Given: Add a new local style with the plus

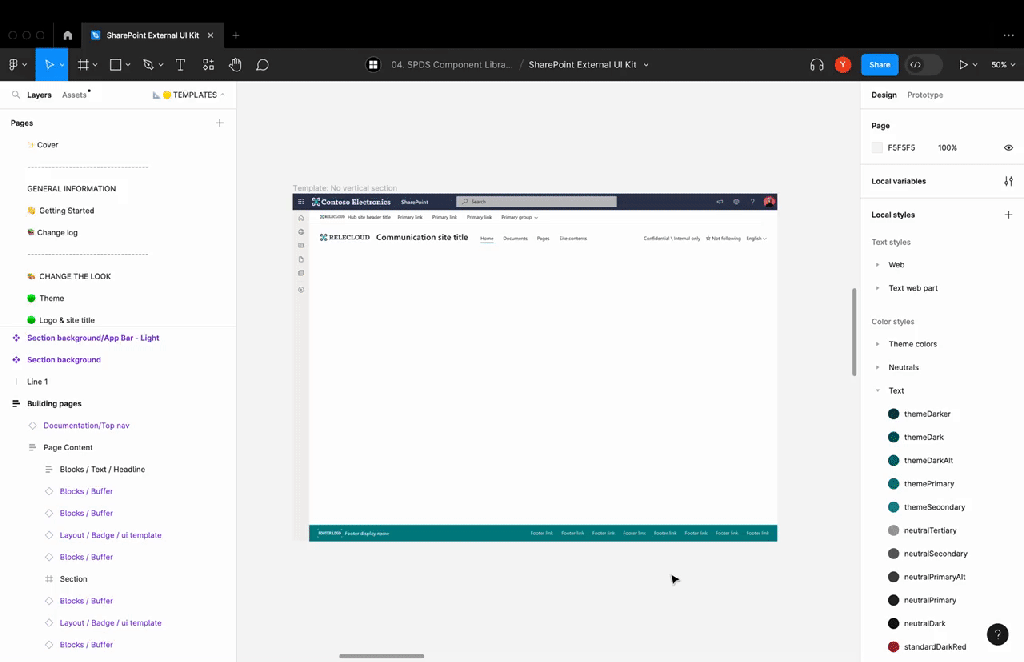Looking at the screenshot, I should tap(1008, 214).
